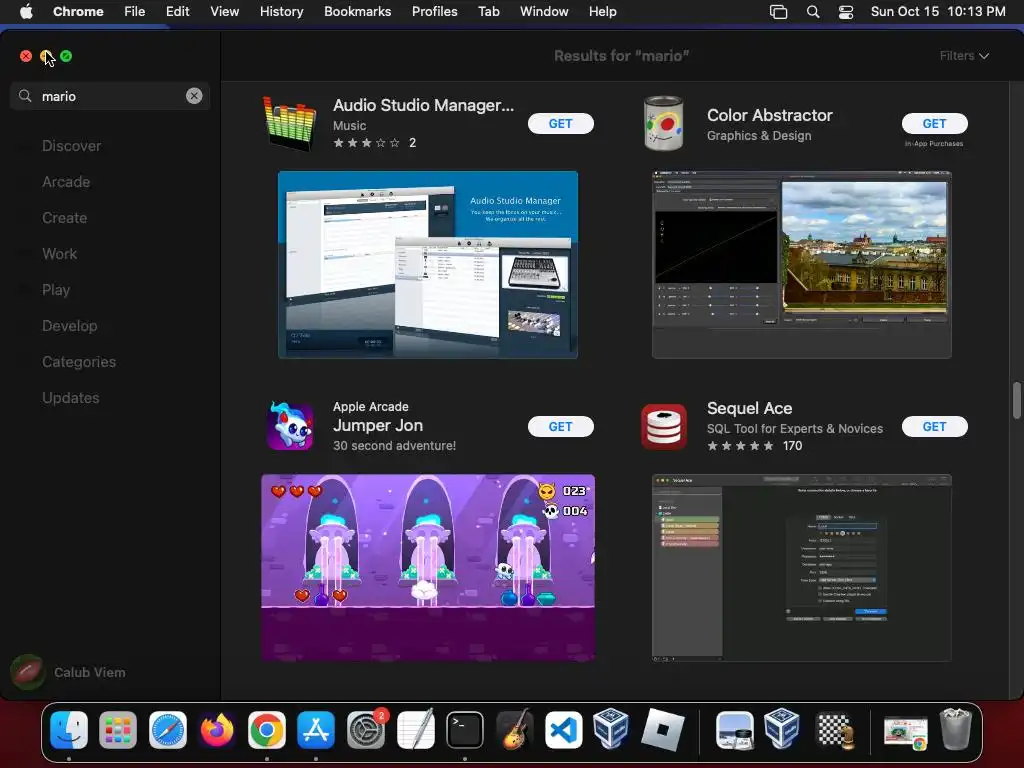Viewport: 1024px width, 768px height.
Task: Get Sequel Ace
Action: pos(935,426)
